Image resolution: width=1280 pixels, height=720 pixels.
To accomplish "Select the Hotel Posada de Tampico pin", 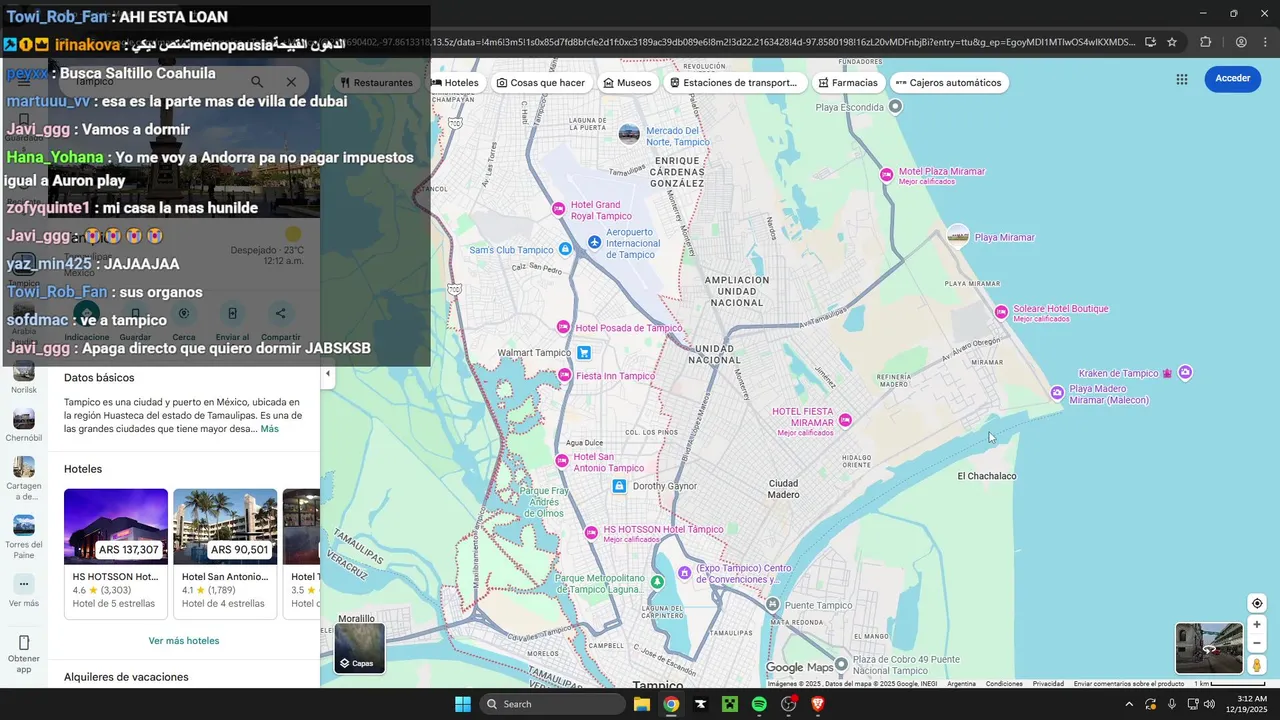I will click(x=563, y=327).
